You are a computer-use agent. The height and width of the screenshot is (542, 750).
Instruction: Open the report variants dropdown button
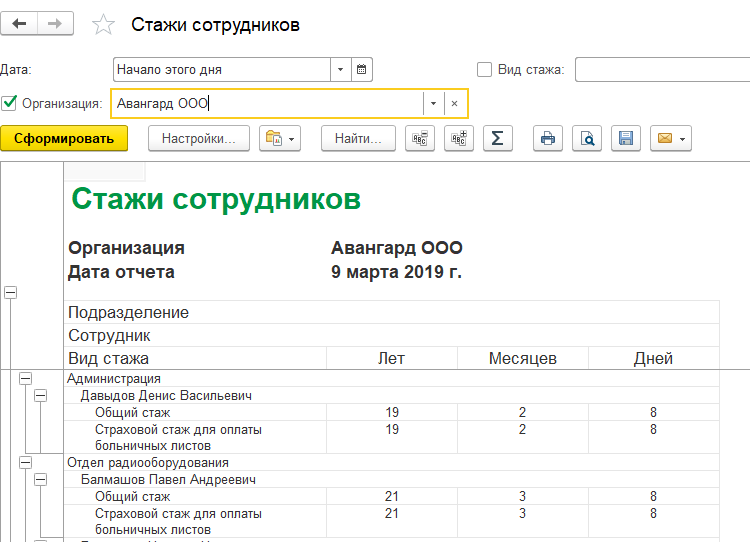coord(280,139)
